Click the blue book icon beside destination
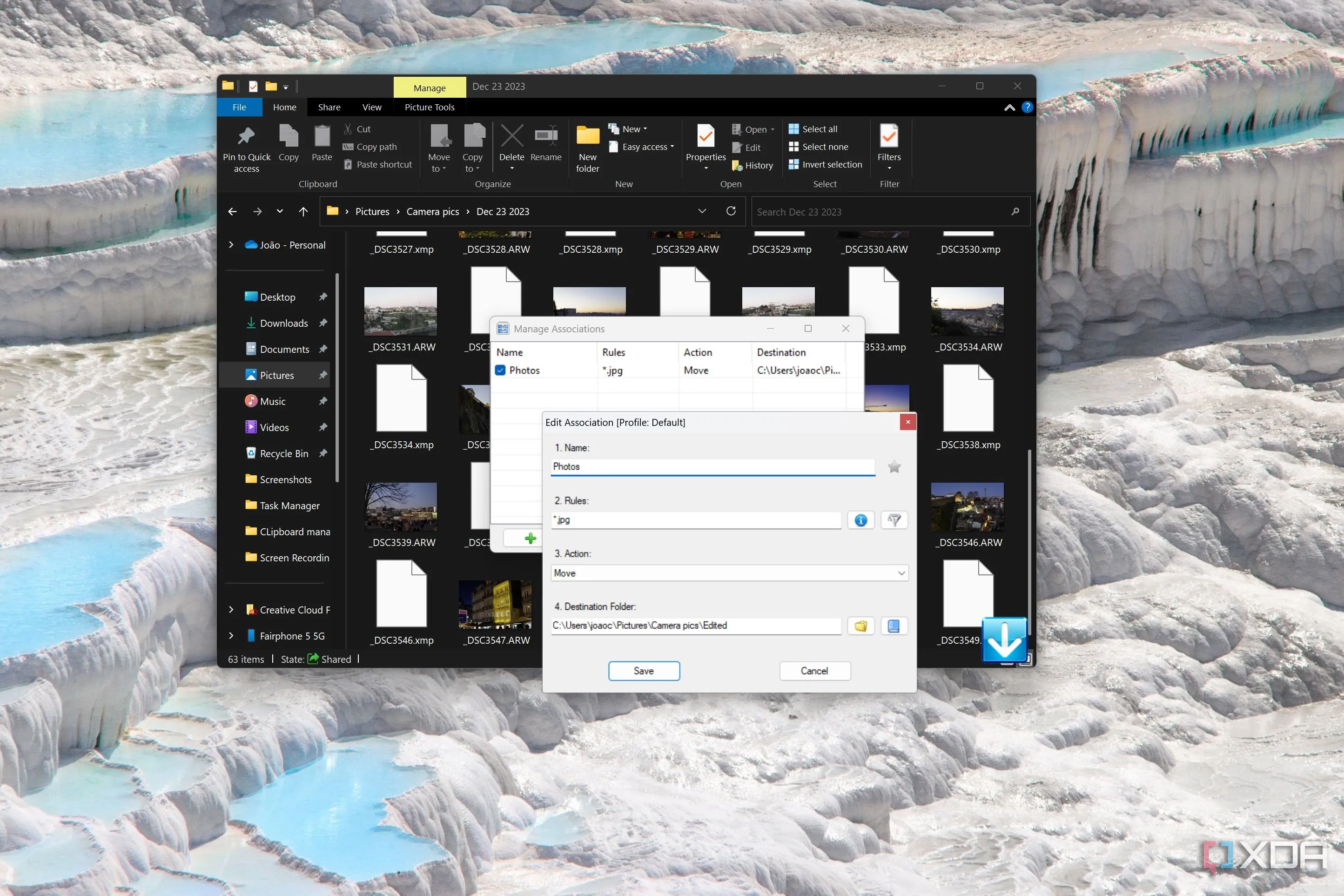The height and width of the screenshot is (896, 1344). coord(894,626)
